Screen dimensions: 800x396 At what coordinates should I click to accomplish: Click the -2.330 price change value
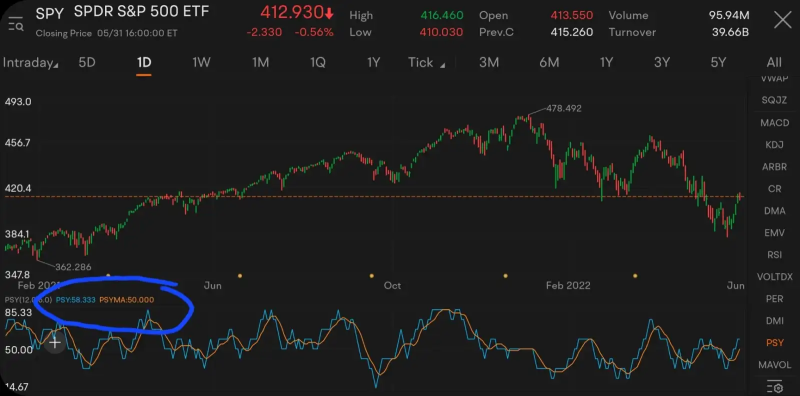pos(264,33)
